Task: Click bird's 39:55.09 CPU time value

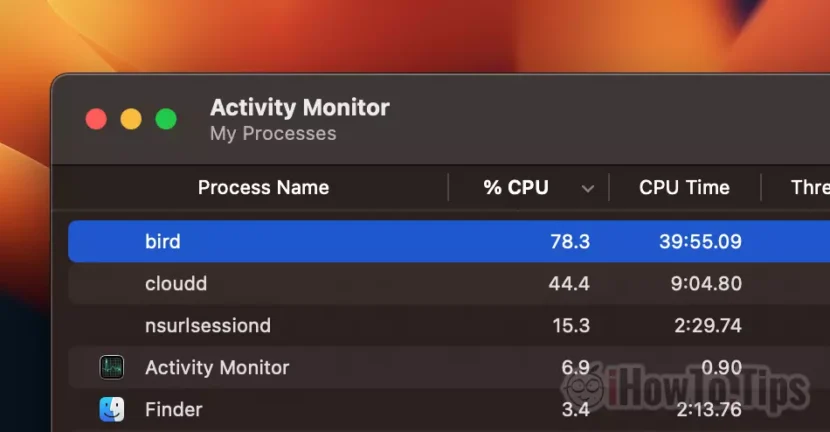Action: 700,241
